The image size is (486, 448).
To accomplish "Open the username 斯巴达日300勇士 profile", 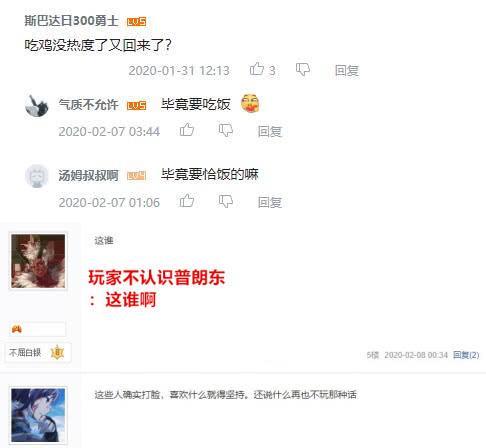I will point(71,21).
